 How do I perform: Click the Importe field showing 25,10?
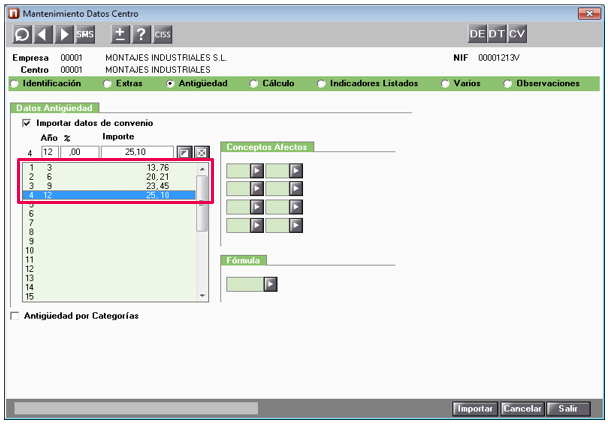tap(137, 152)
